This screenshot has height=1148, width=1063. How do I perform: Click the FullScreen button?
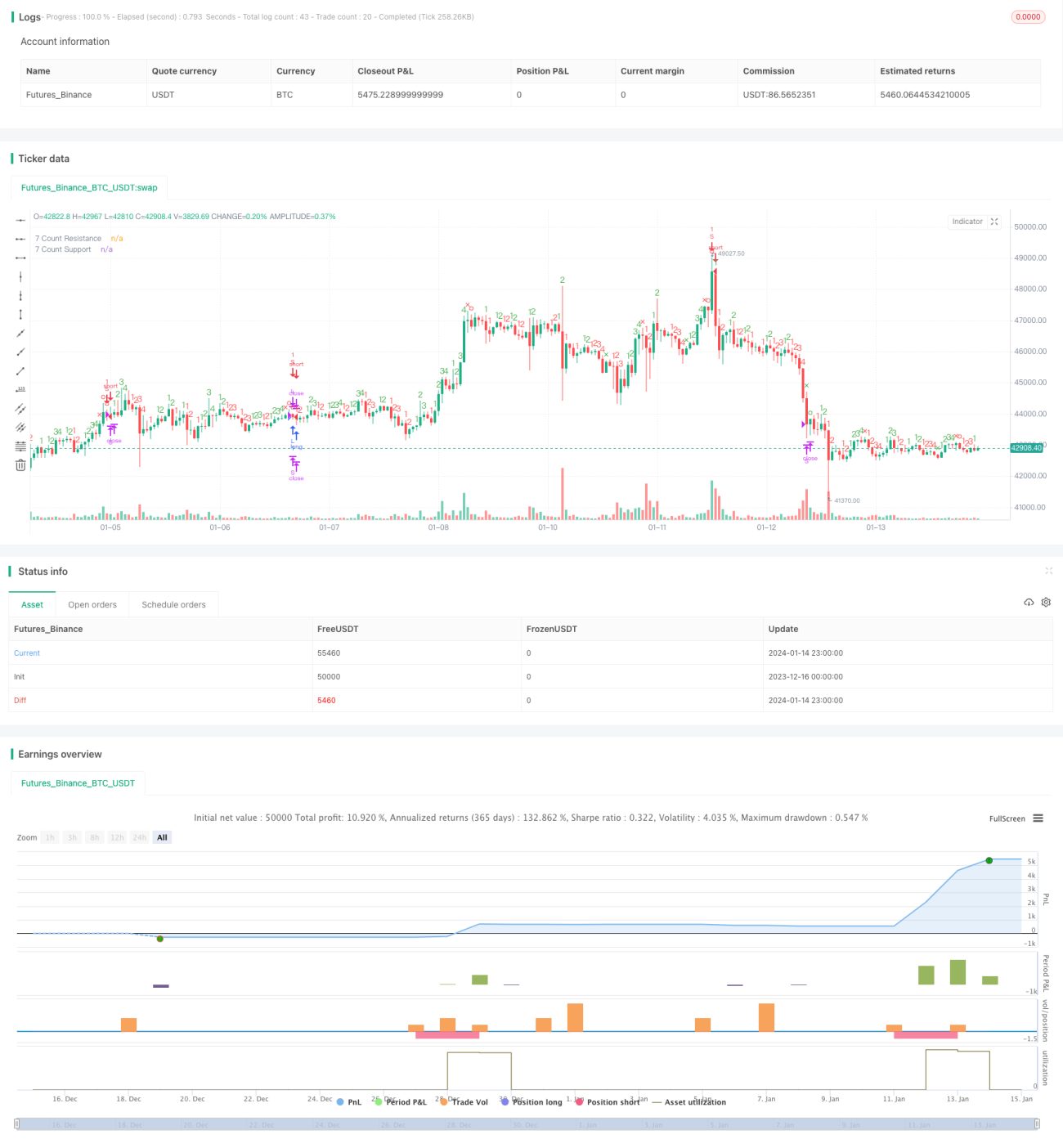pyautogui.click(x=1007, y=818)
